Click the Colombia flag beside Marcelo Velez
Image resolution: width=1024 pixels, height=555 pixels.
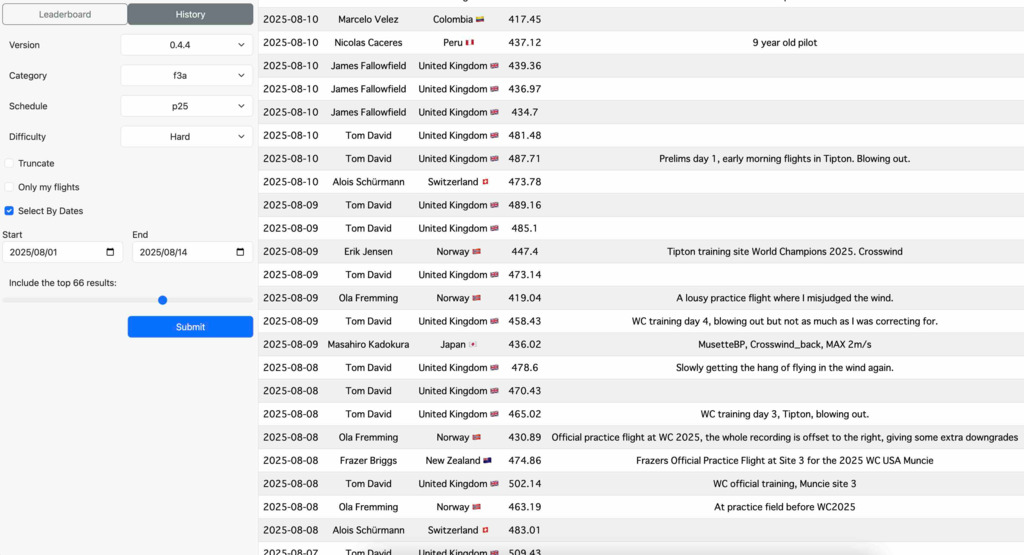point(480,20)
